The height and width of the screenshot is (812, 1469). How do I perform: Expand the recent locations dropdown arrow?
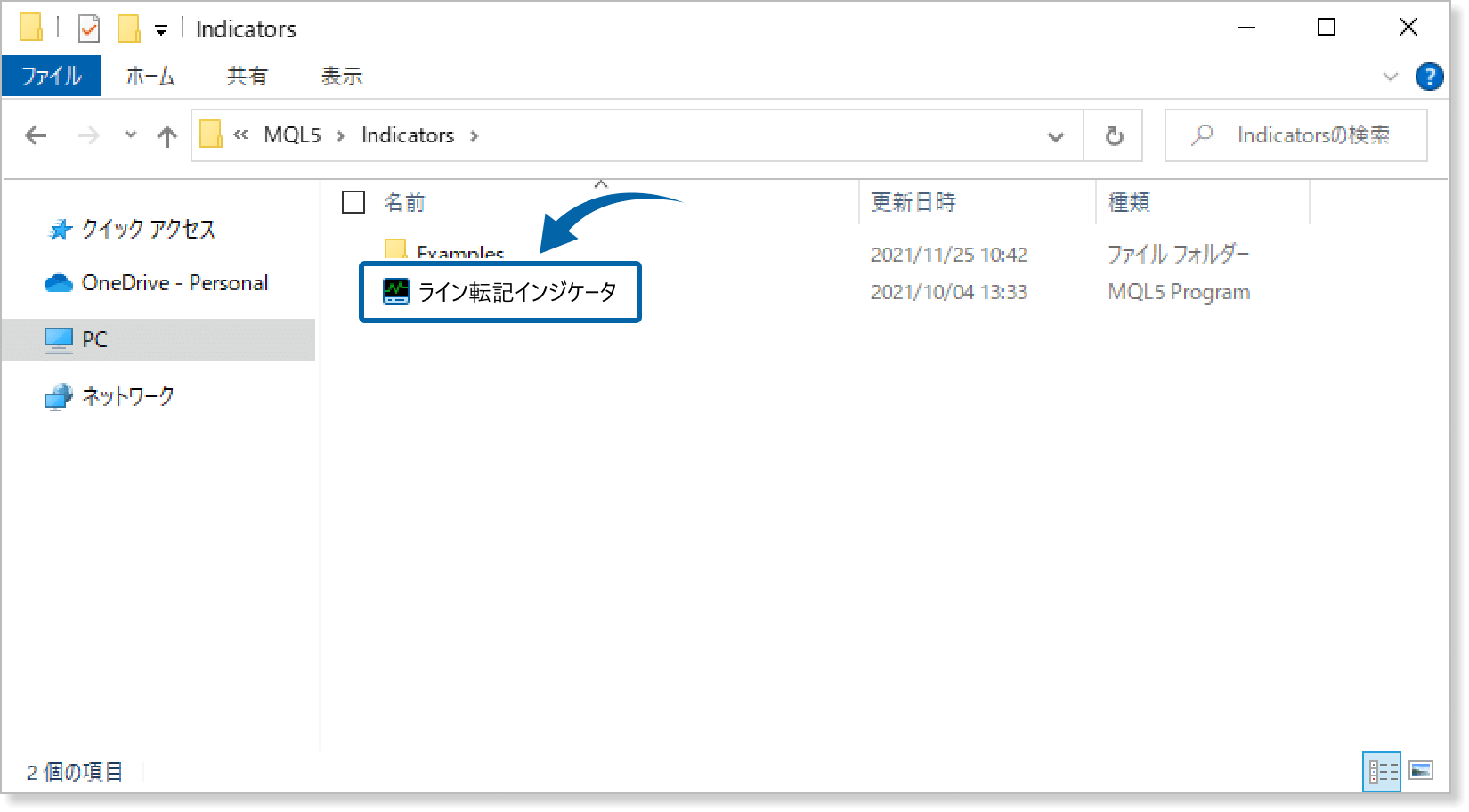131,135
